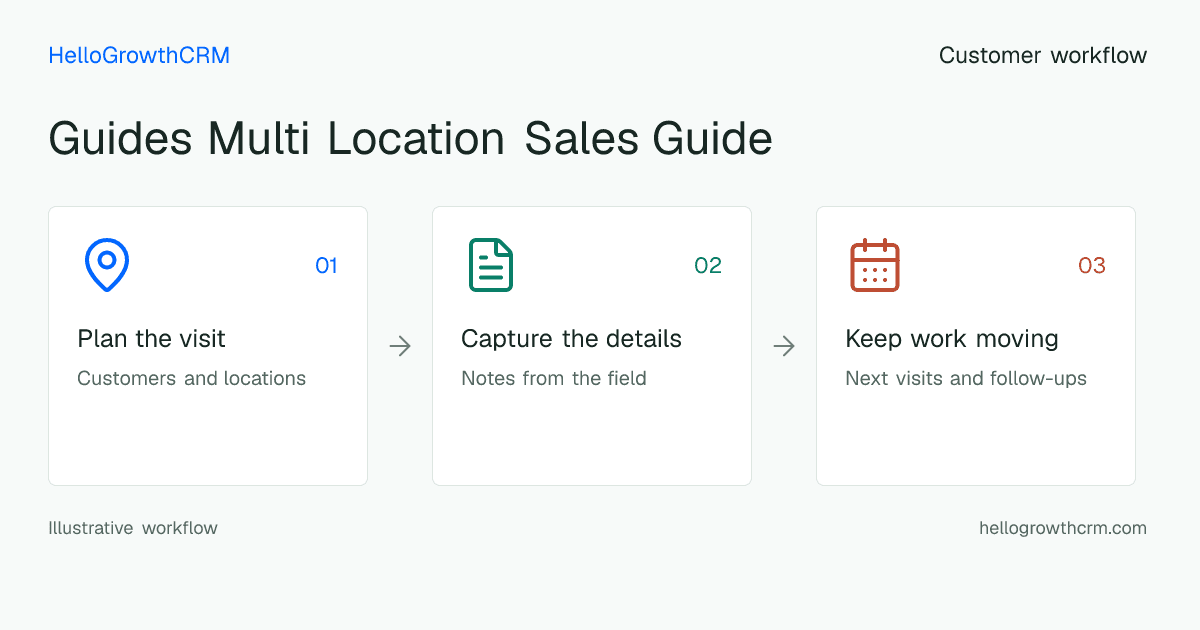Open the hellogrowthcrm.com link

click(x=1063, y=528)
